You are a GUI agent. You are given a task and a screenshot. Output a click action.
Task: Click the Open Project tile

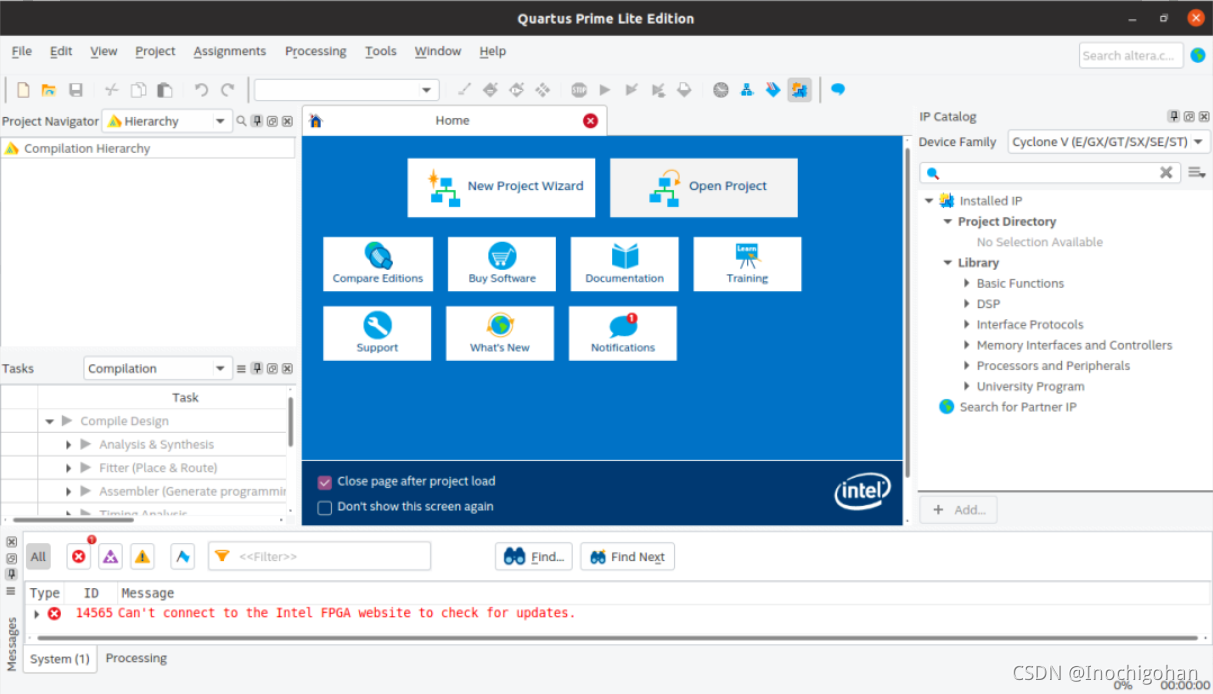704,187
